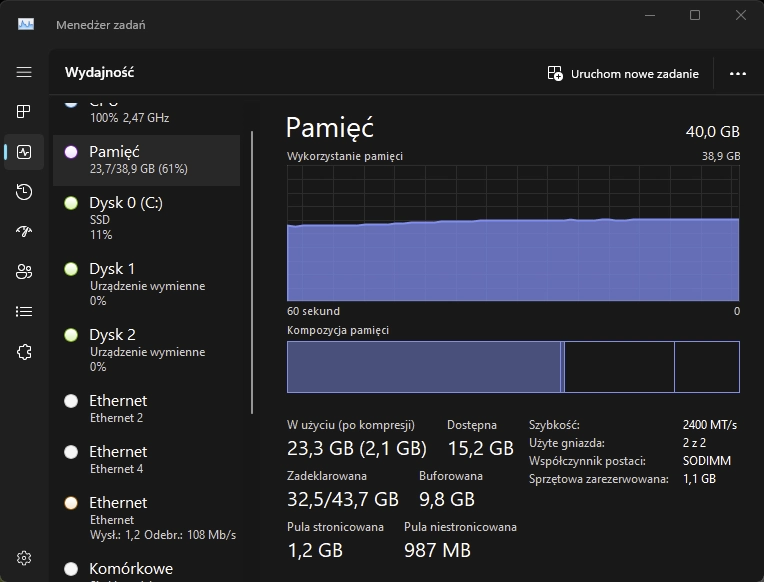Select the Pamięć entry in resource list

tap(146, 160)
